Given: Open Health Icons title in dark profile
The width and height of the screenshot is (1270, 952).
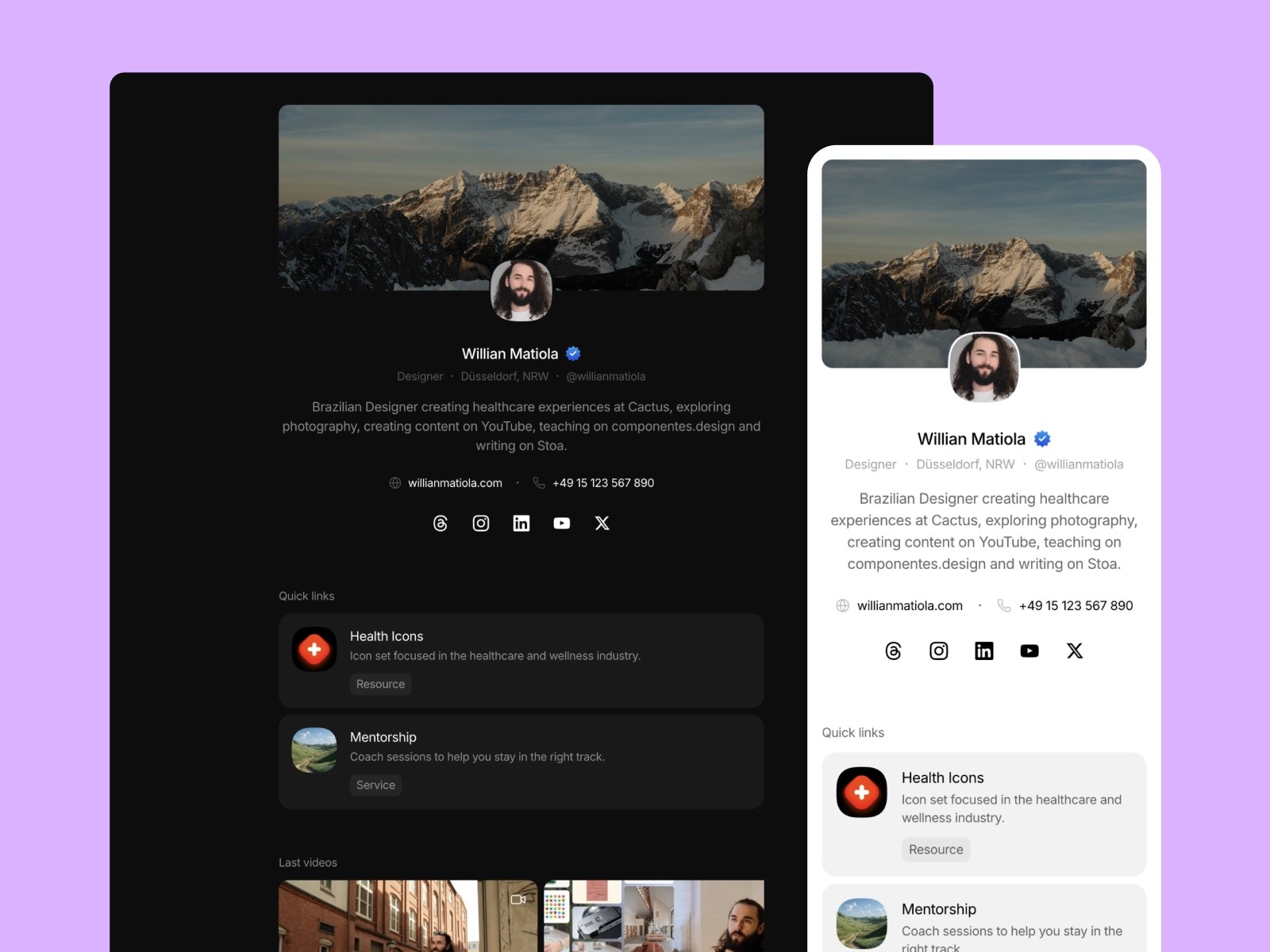Looking at the screenshot, I should coord(387,636).
